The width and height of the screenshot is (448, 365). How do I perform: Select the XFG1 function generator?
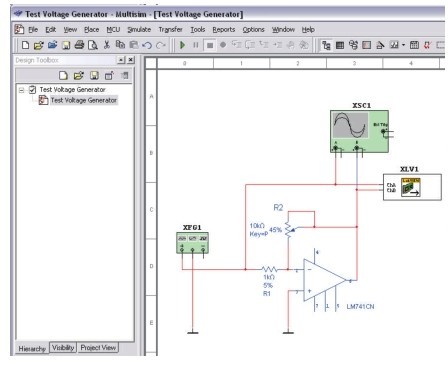(x=192, y=243)
